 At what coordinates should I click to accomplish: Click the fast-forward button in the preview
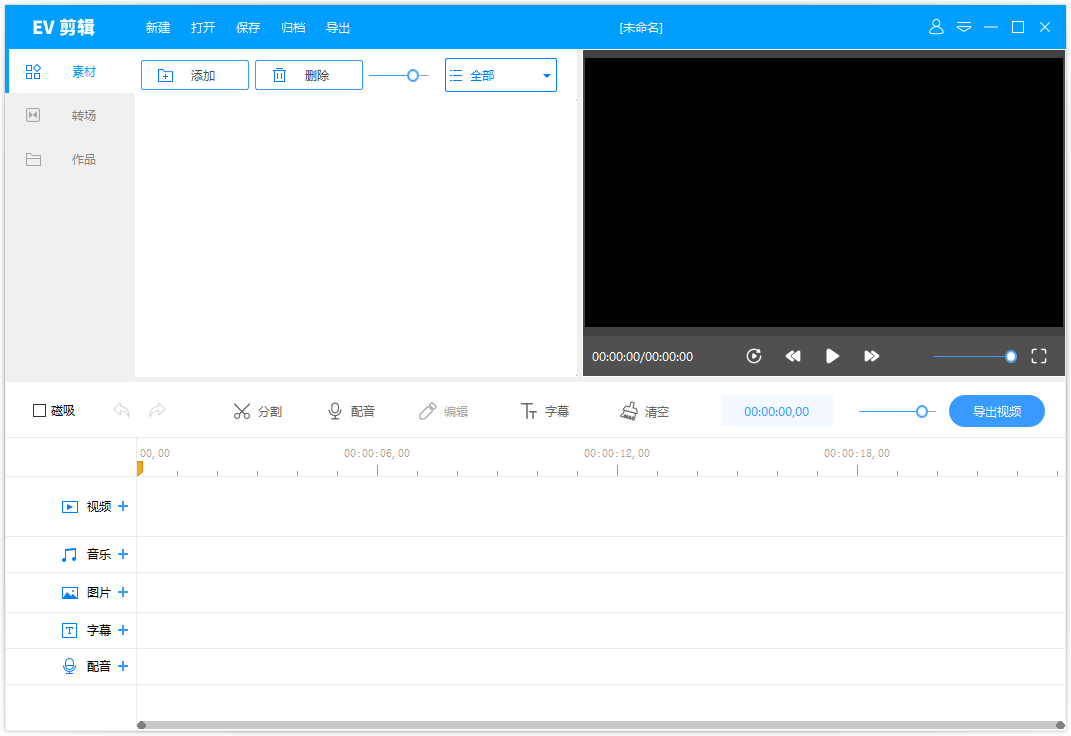871,356
